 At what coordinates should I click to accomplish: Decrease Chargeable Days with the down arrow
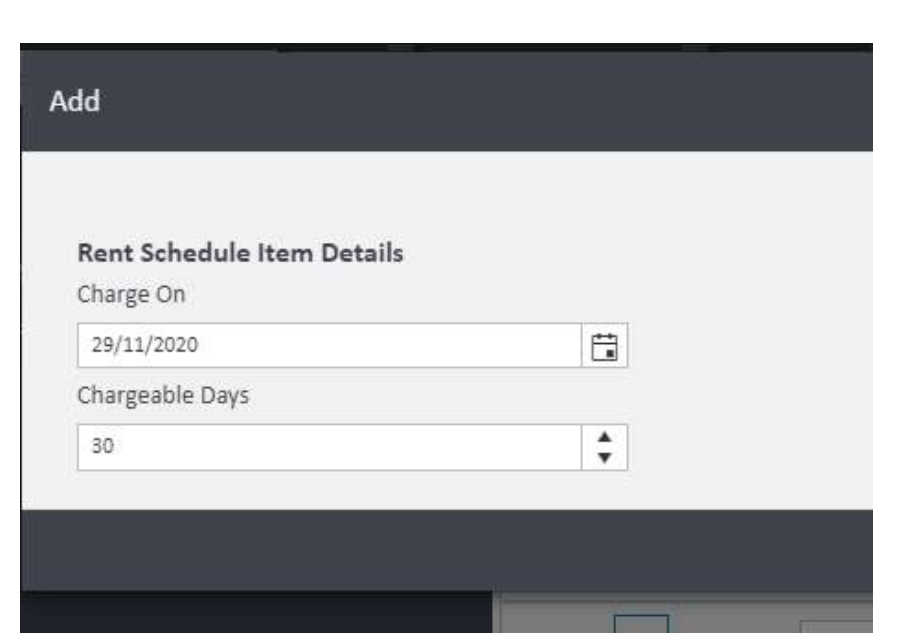pyautogui.click(x=604, y=456)
